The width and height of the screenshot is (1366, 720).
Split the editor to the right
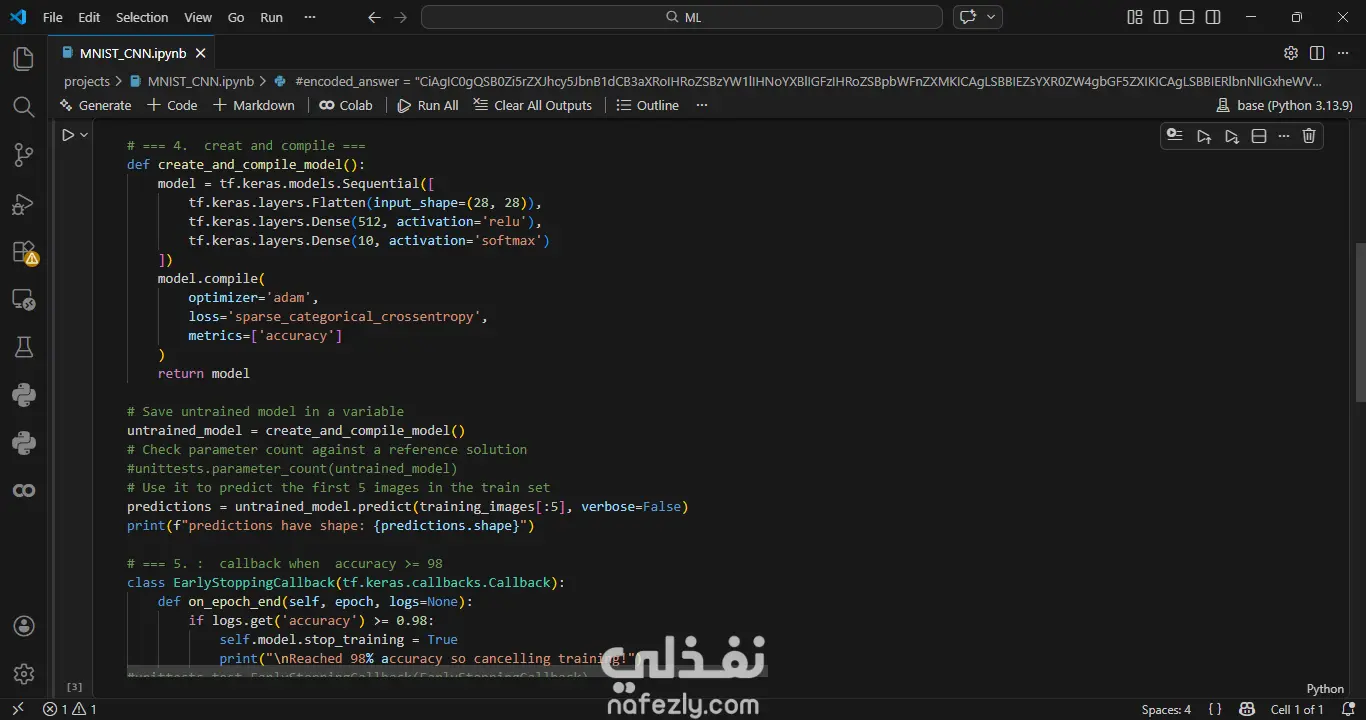(1317, 53)
